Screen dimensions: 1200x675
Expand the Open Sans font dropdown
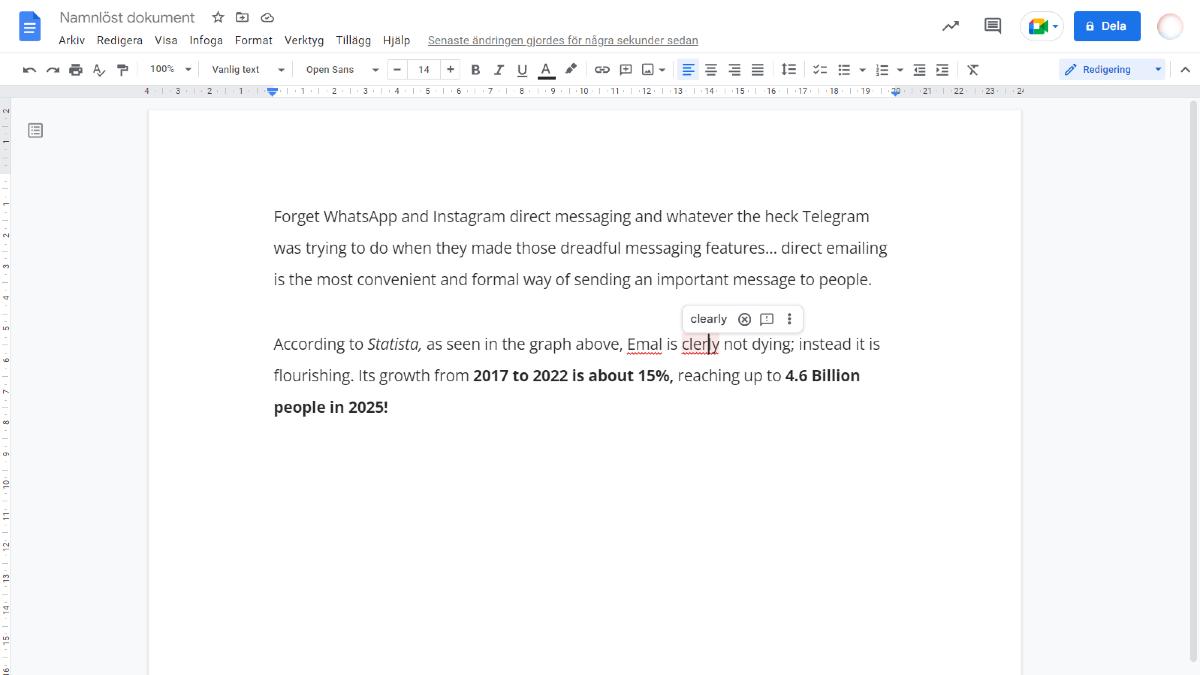pos(342,70)
